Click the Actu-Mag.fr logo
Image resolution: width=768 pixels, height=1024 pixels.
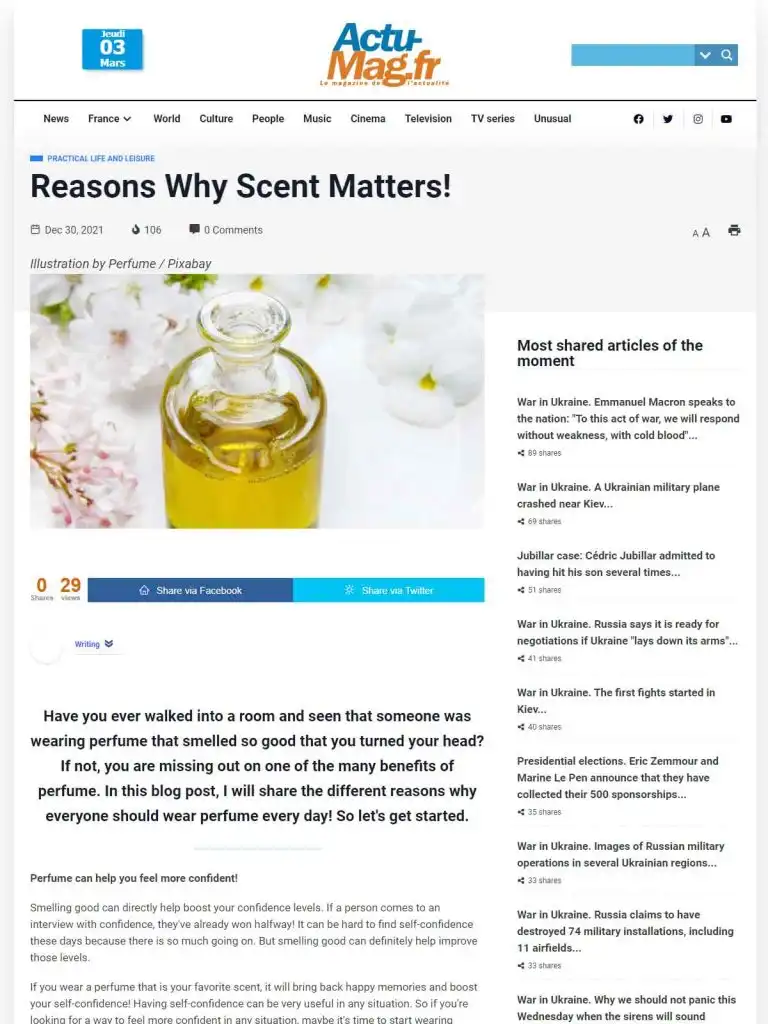pyautogui.click(x=384, y=54)
